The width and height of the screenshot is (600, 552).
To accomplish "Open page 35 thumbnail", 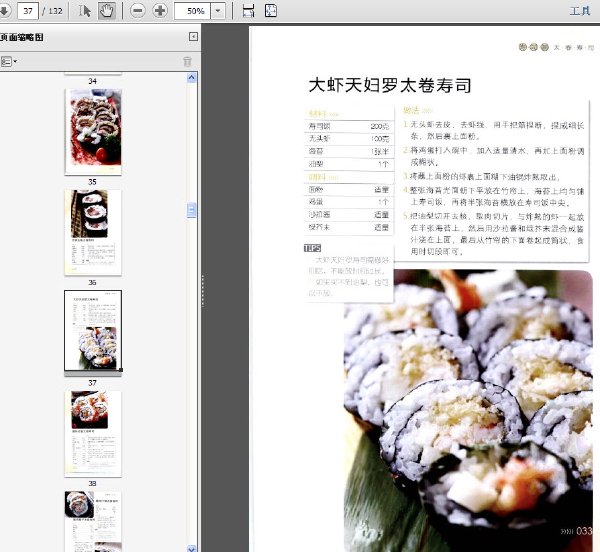I will tap(93, 132).
